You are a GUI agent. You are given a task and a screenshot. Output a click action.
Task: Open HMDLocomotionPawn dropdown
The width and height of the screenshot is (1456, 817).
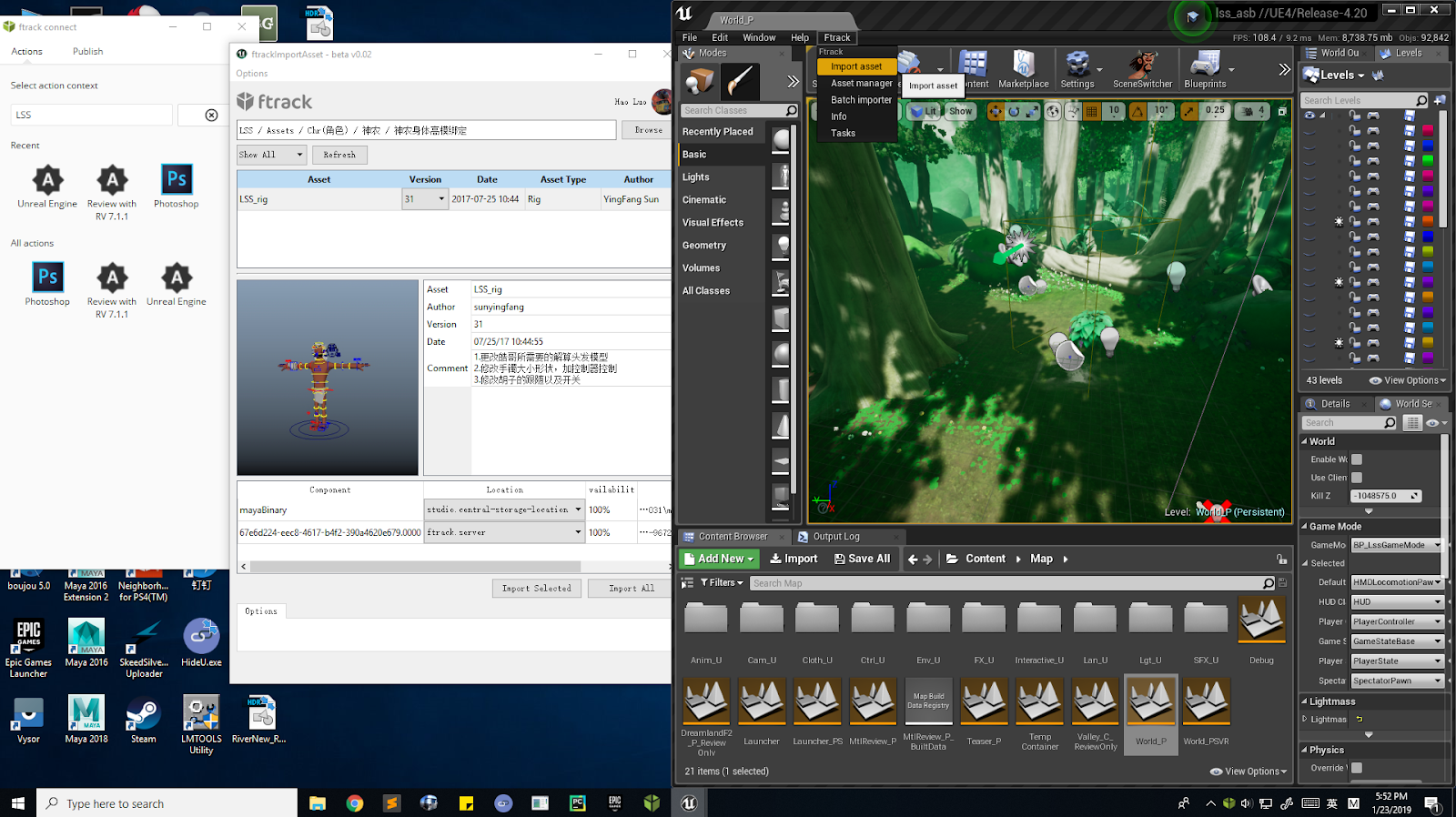pos(1397,582)
